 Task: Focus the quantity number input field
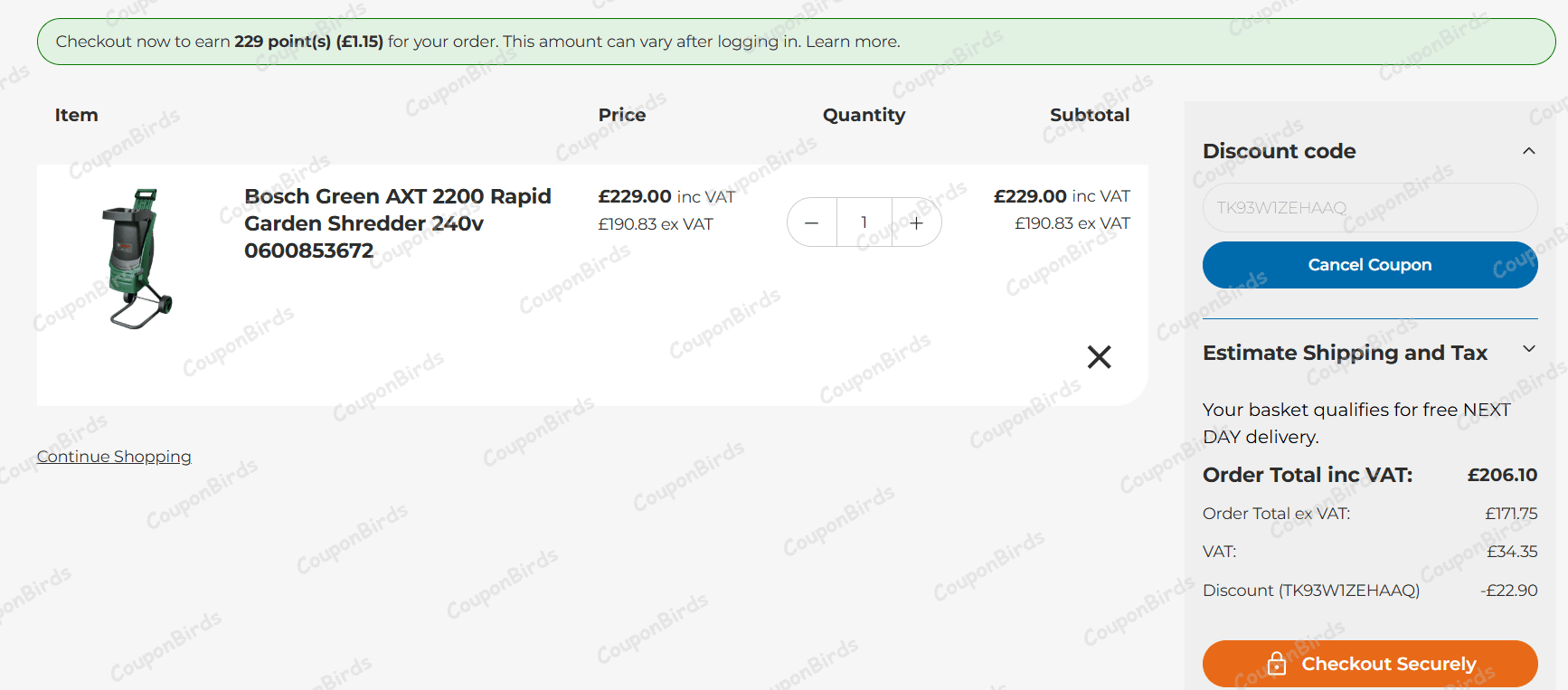[x=864, y=222]
